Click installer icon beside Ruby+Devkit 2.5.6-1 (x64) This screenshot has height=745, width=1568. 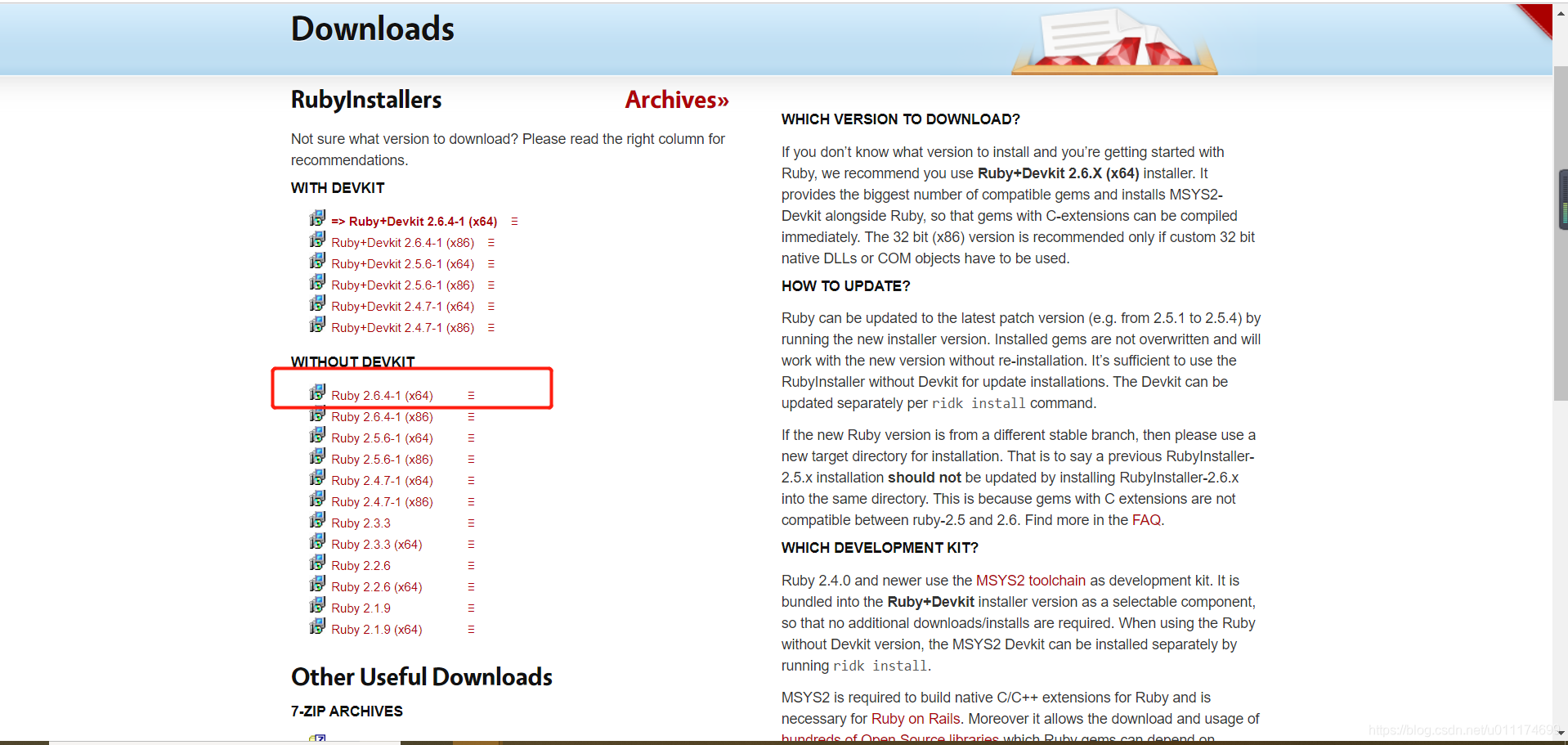pos(317,261)
